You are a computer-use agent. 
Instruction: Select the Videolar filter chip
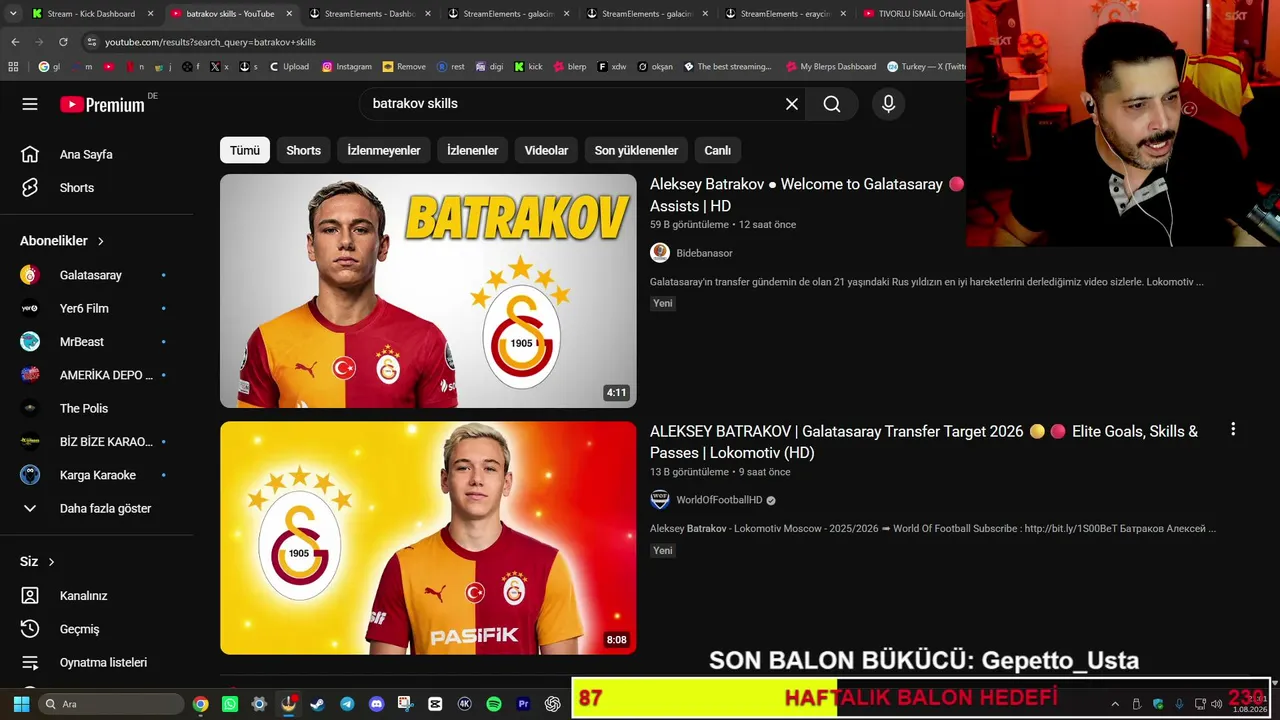pos(547,150)
